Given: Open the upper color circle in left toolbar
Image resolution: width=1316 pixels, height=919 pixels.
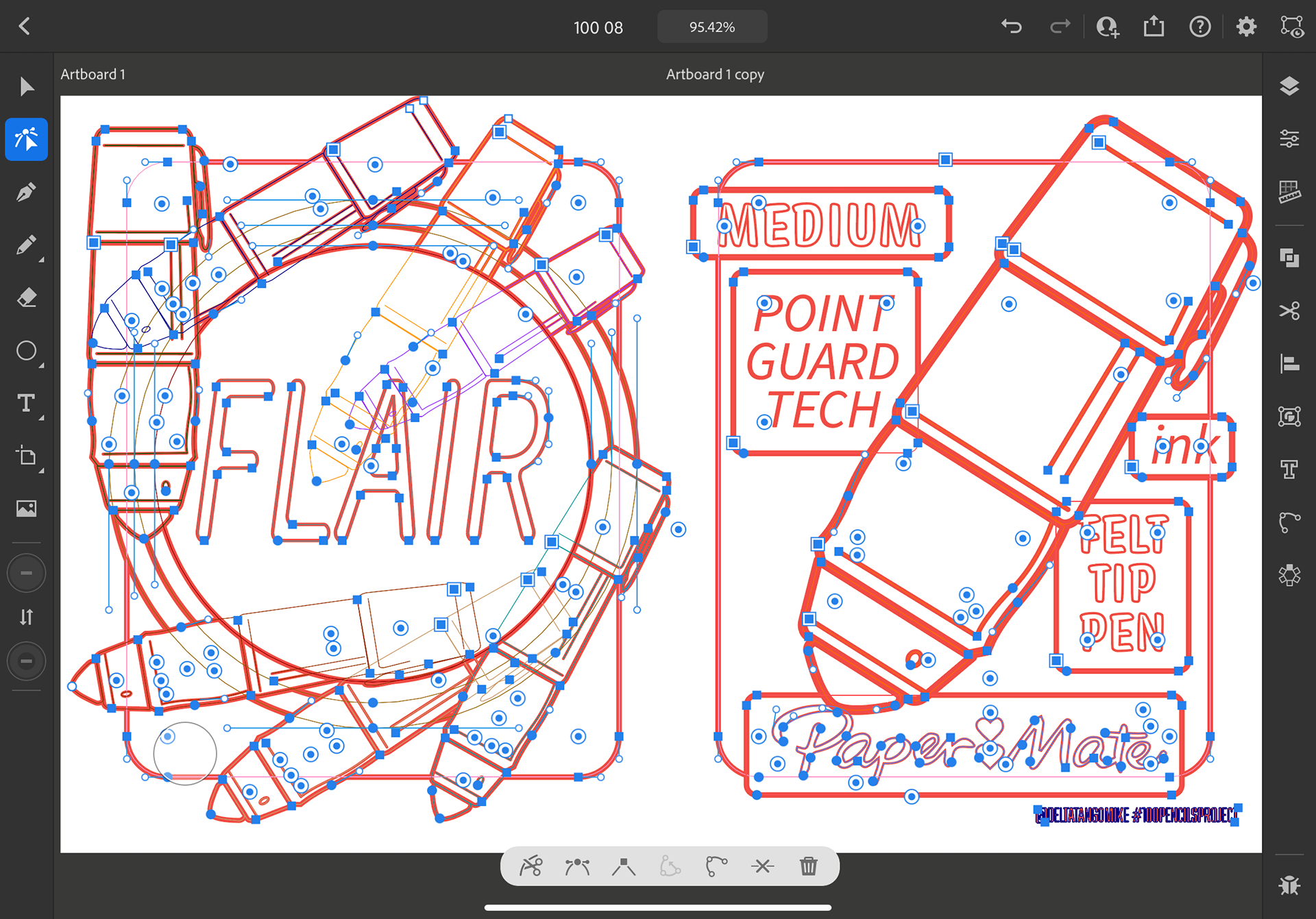Looking at the screenshot, I should click(x=27, y=573).
